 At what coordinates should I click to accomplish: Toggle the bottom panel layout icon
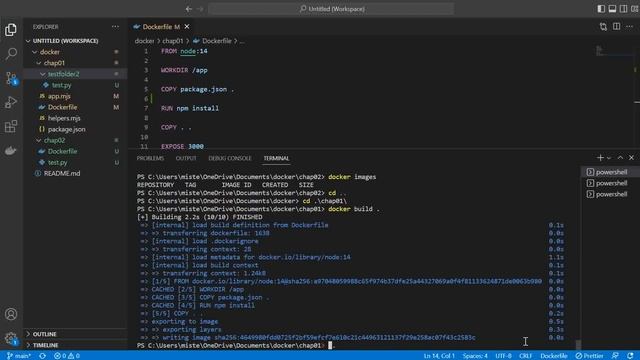point(612,9)
